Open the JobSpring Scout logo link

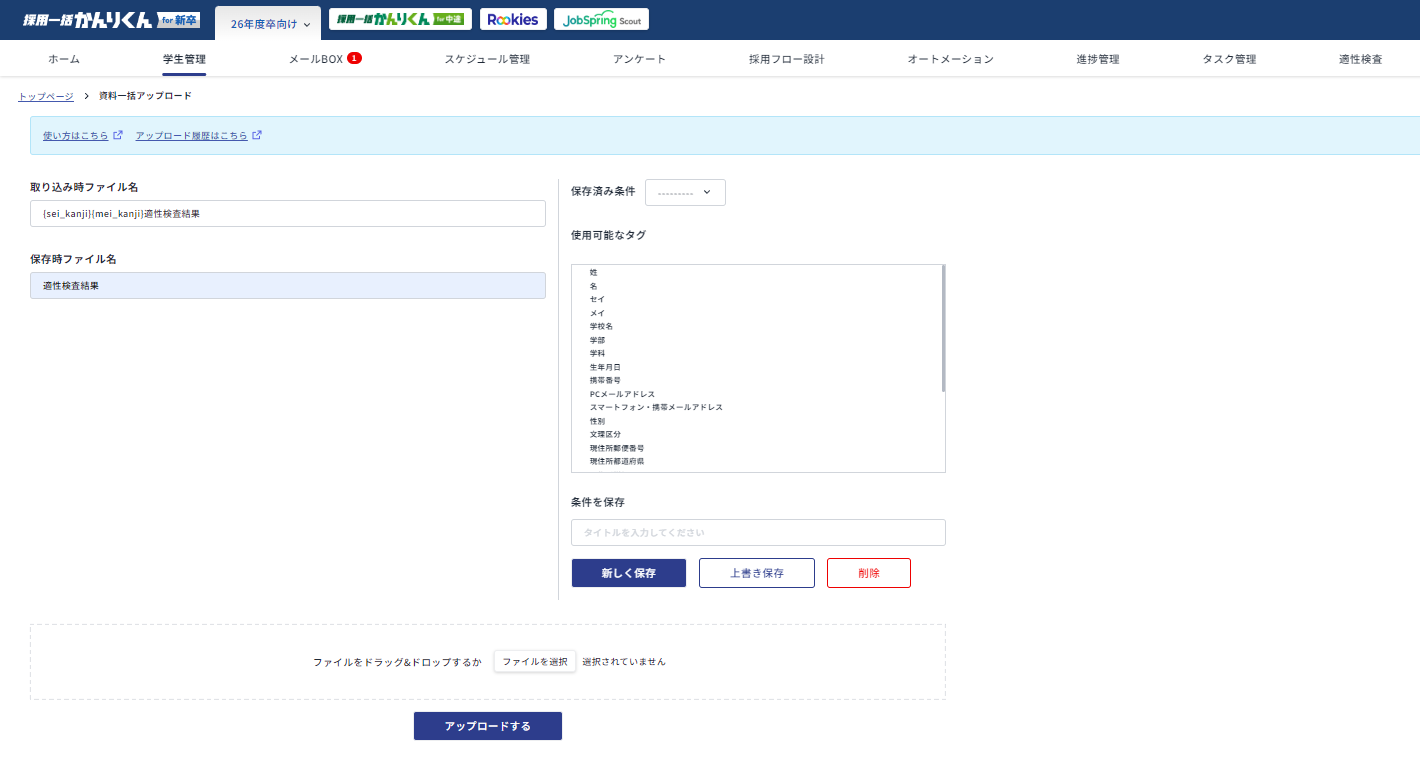tap(601, 19)
